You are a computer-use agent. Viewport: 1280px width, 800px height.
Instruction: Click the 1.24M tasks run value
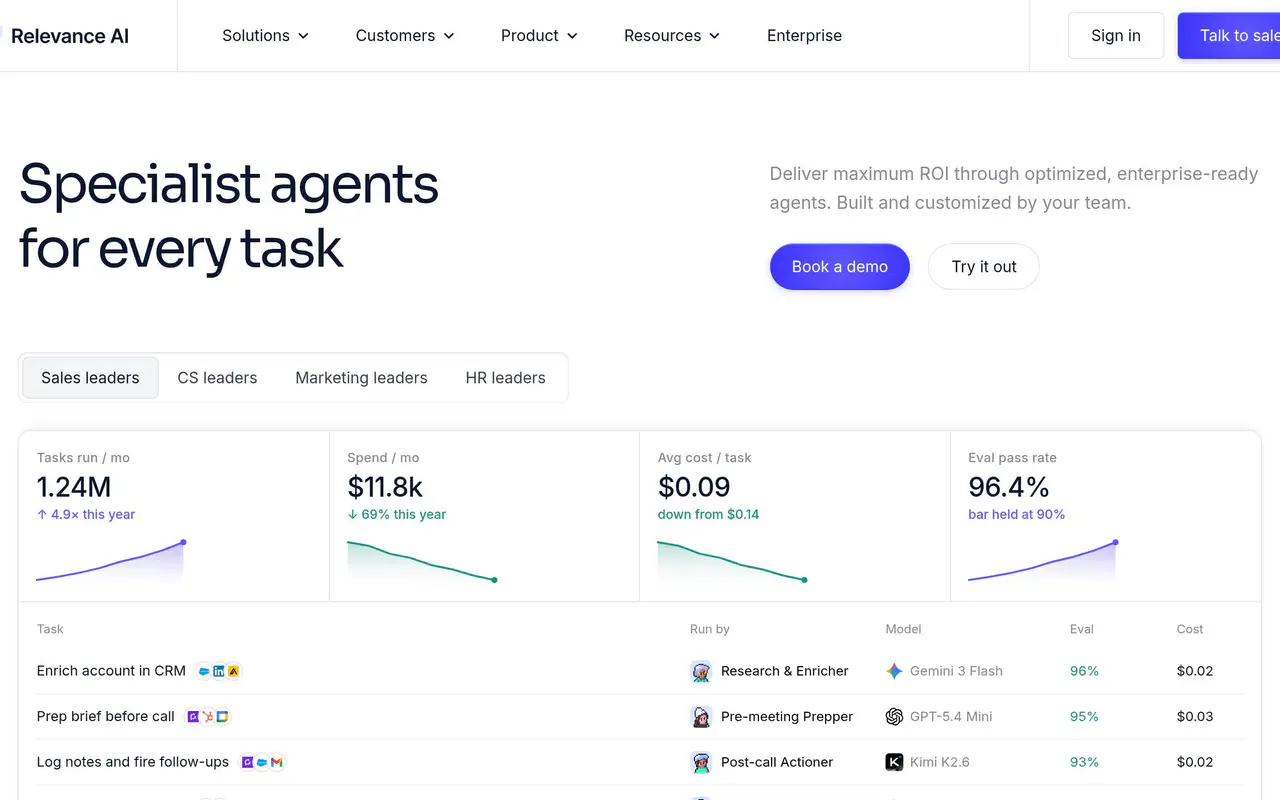74,487
